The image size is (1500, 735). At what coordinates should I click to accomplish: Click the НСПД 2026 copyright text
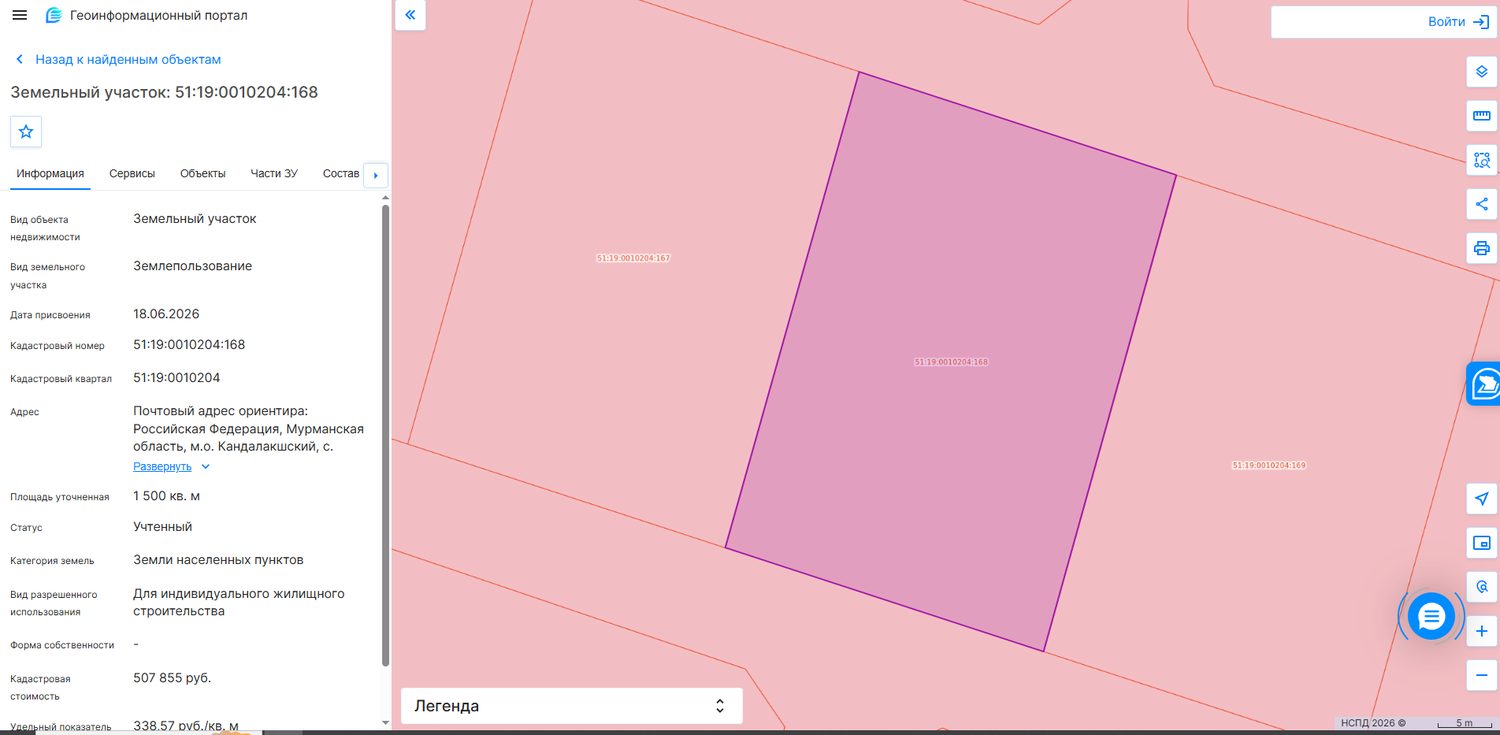pyautogui.click(x=1374, y=722)
